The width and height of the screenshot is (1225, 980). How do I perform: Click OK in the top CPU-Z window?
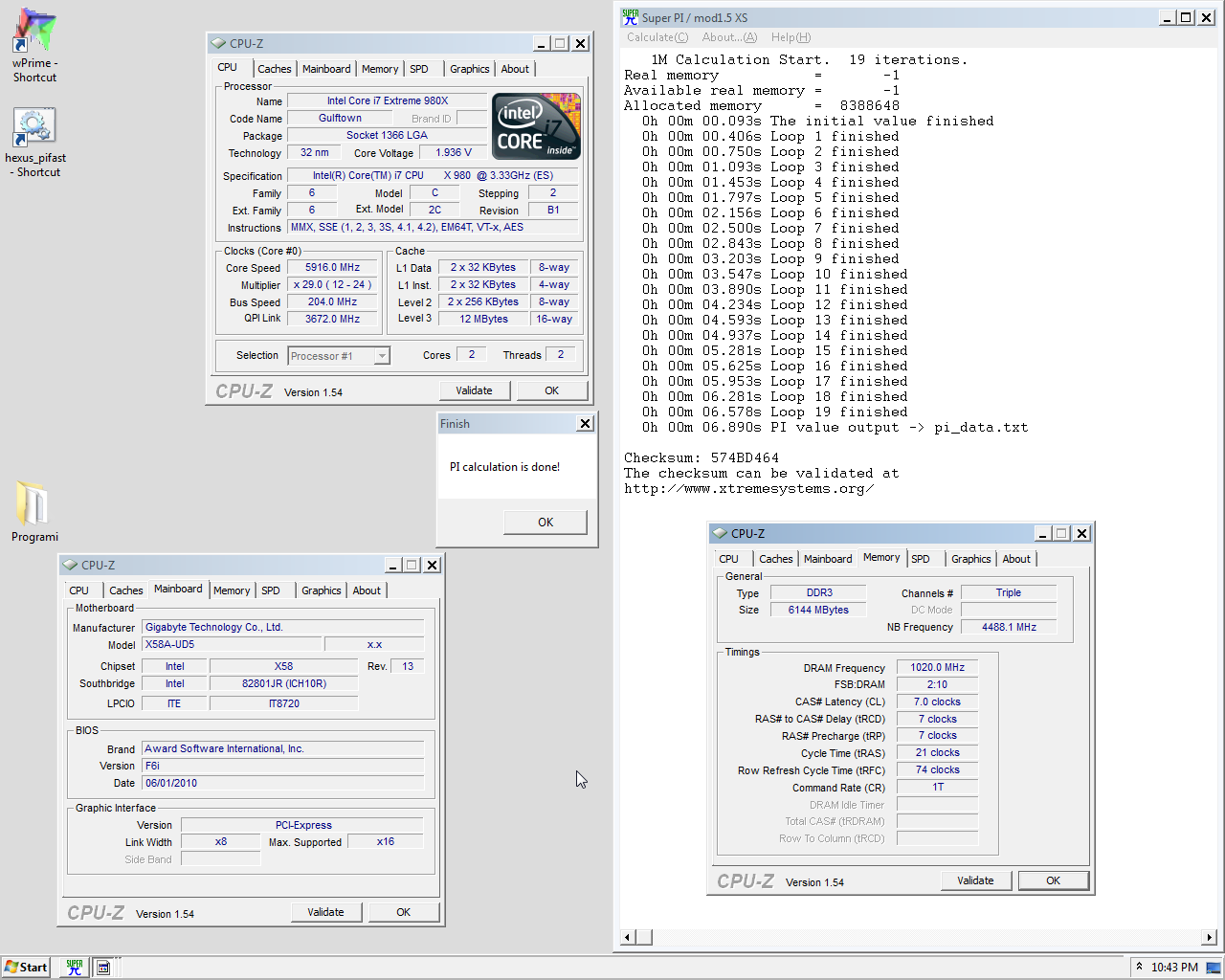point(552,390)
